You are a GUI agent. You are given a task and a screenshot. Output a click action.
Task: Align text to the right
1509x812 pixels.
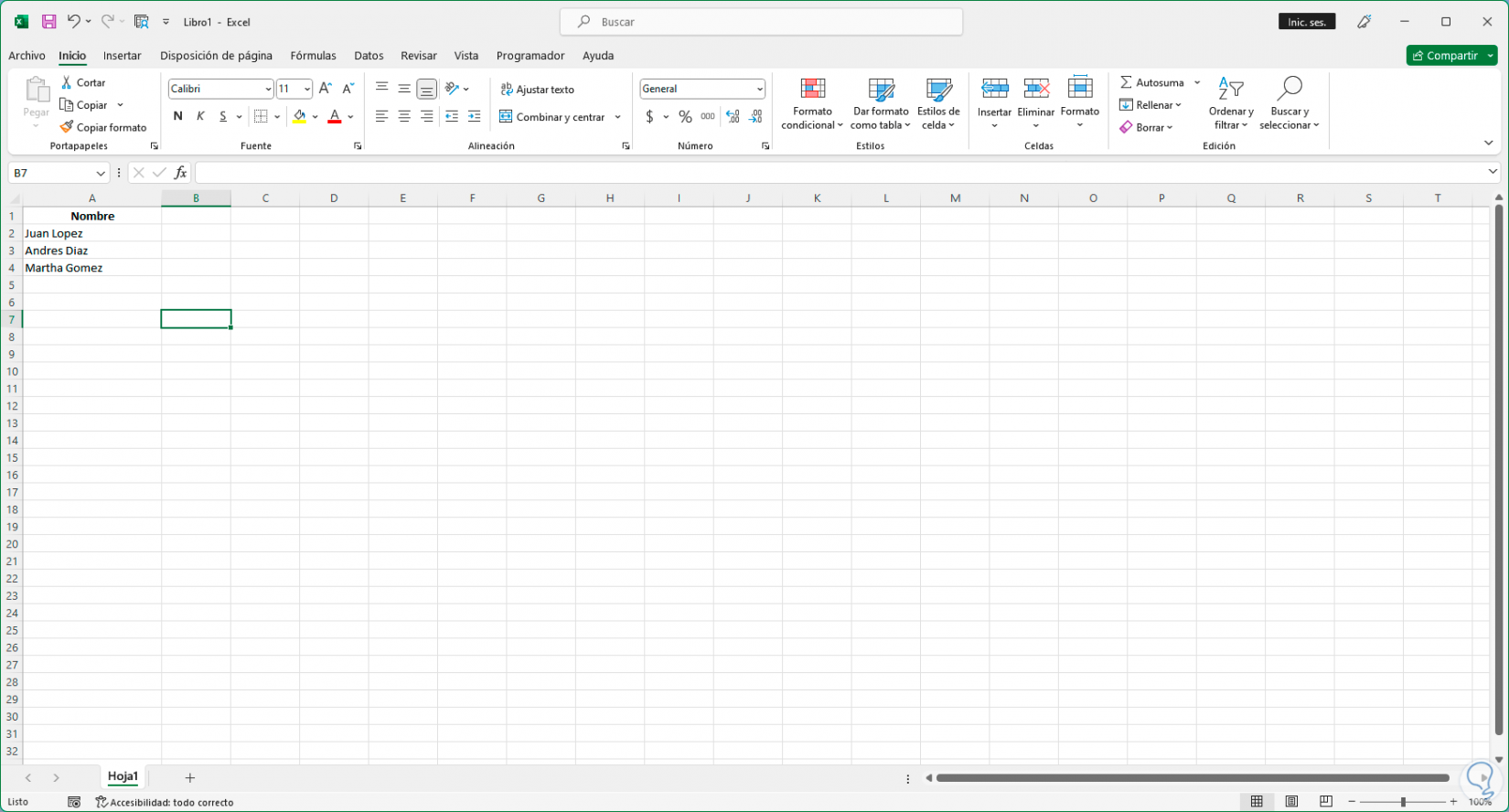pos(426,116)
